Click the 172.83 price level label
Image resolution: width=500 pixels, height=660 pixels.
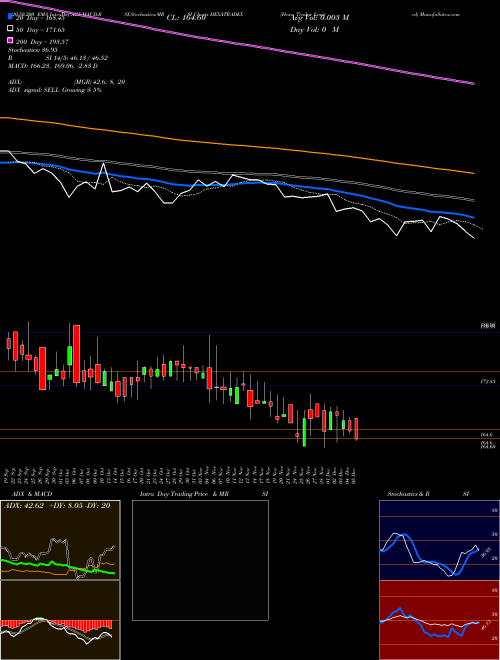coord(488,381)
